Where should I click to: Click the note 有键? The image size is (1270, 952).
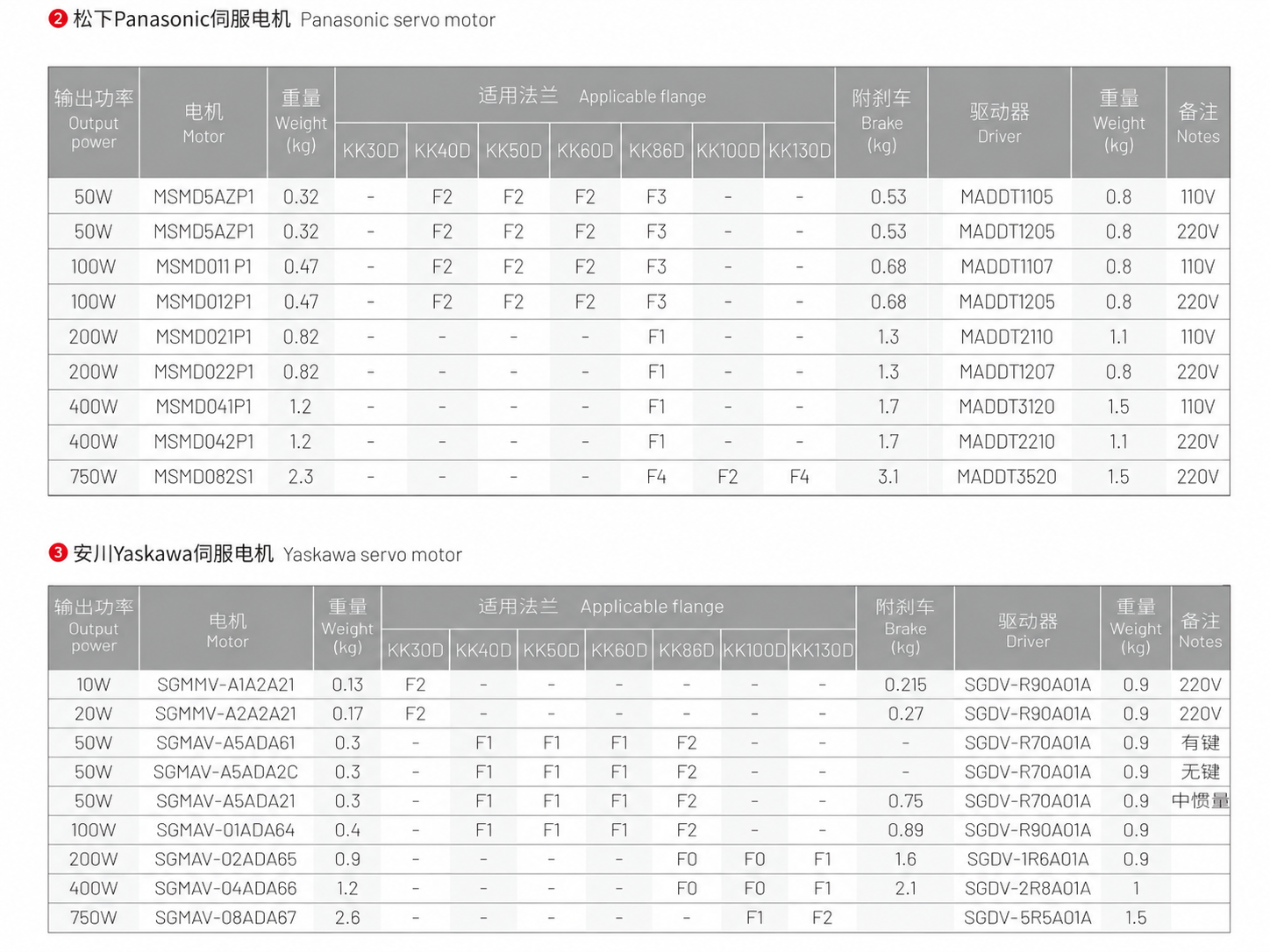1201,742
